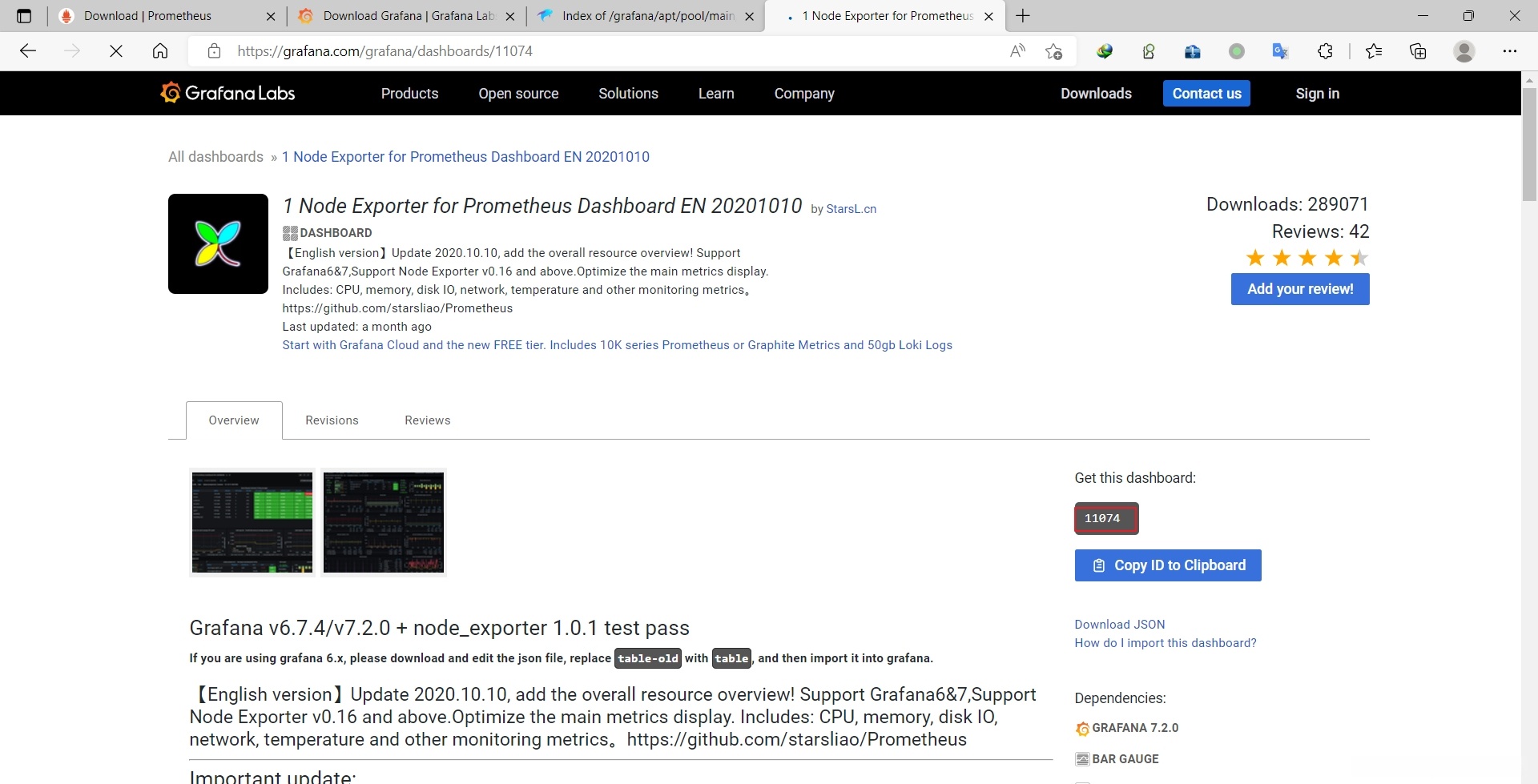Image resolution: width=1538 pixels, height=784 pixels.
Task: Stop loading the page
Action: [116, 51]
